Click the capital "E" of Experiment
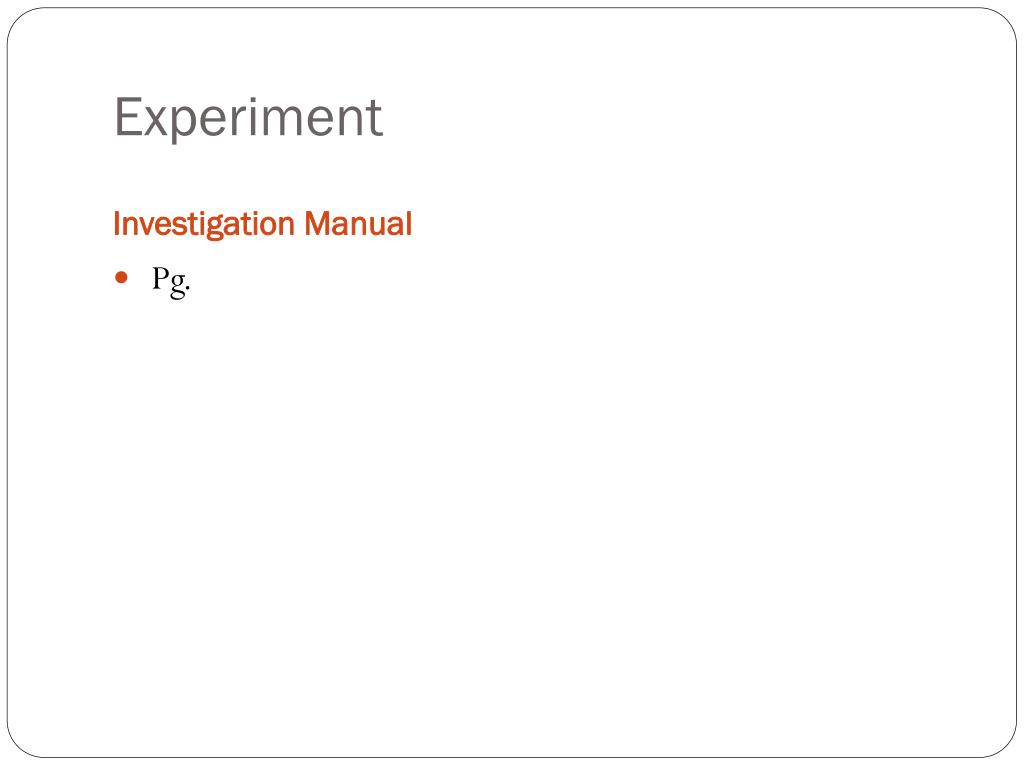The image size is (1024, 768). (128, 118)
